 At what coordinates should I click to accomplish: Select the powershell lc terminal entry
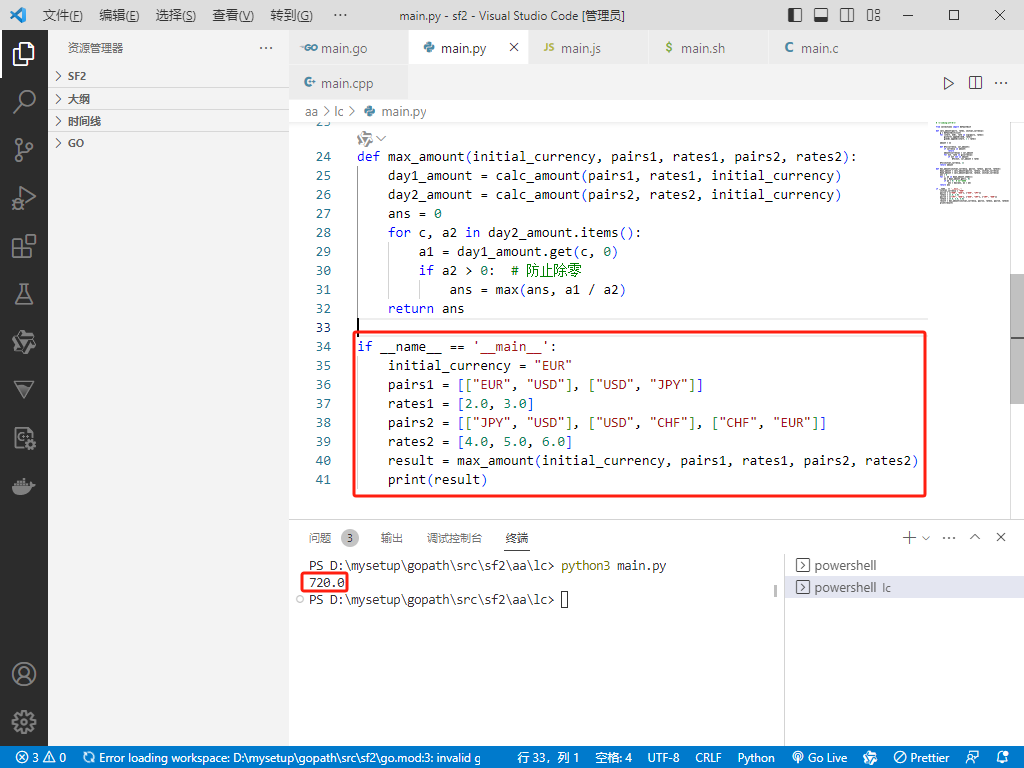[904, 587]
